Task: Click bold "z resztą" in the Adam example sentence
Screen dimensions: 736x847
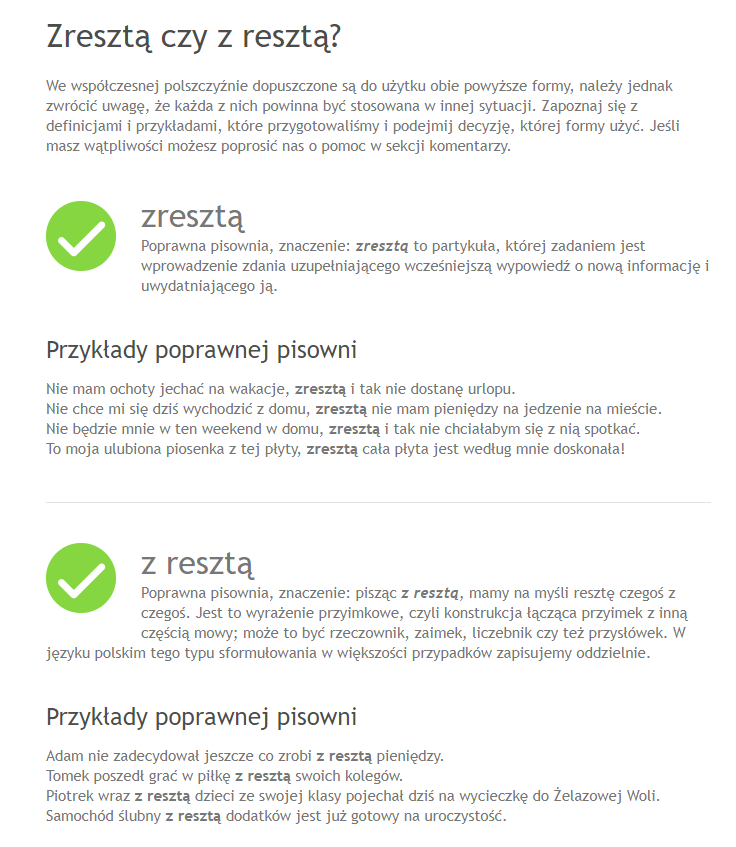Action: point(344,755)
